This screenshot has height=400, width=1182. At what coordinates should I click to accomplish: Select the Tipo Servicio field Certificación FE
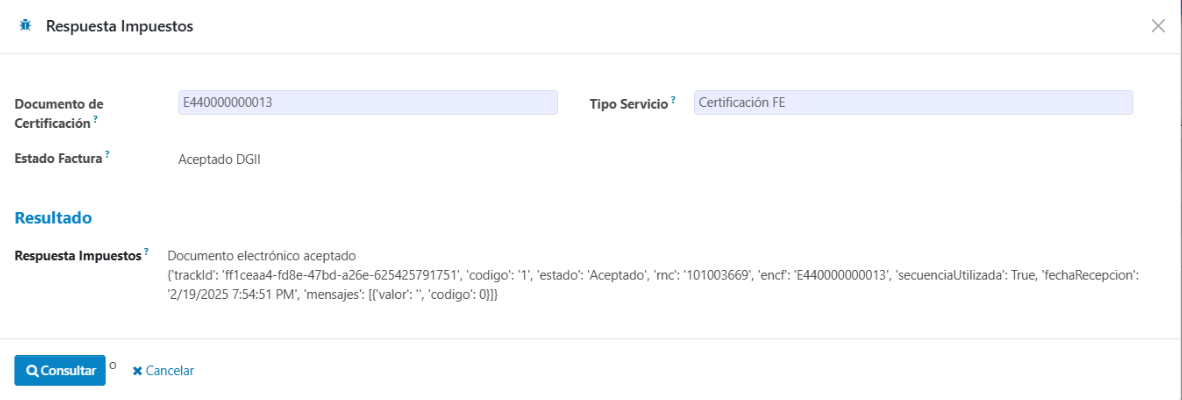pos(913,102)
